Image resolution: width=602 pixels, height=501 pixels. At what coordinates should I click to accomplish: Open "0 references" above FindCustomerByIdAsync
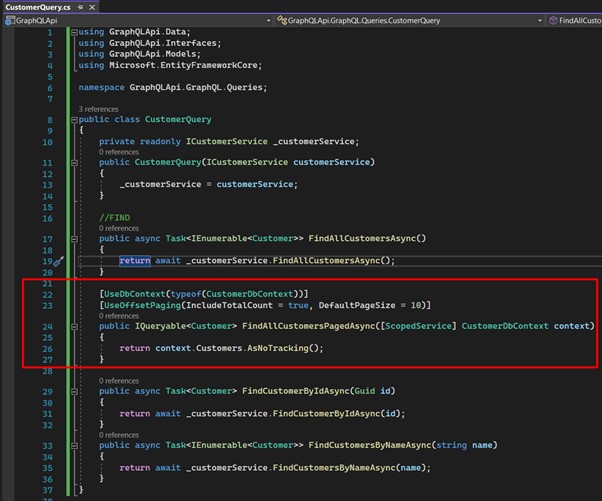(x=119, y=380)
